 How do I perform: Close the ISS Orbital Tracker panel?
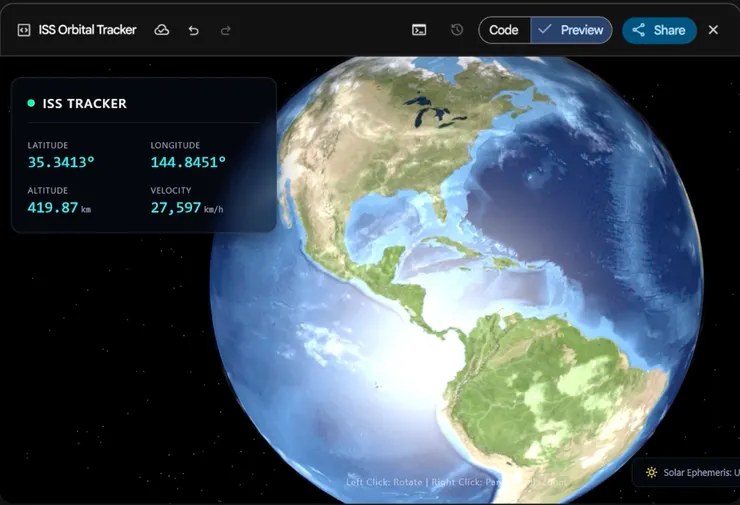pyautogui.click(x=713, y=30)
